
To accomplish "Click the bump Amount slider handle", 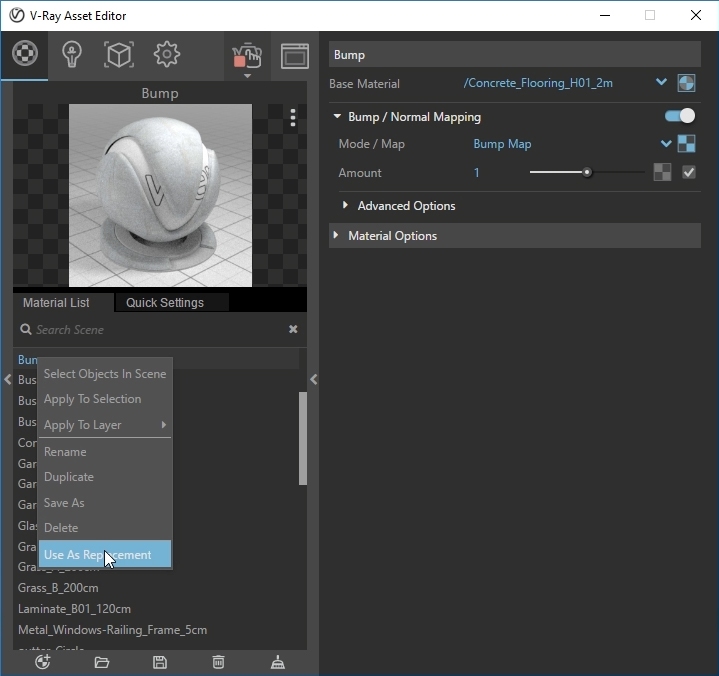I will coord(587,172).
